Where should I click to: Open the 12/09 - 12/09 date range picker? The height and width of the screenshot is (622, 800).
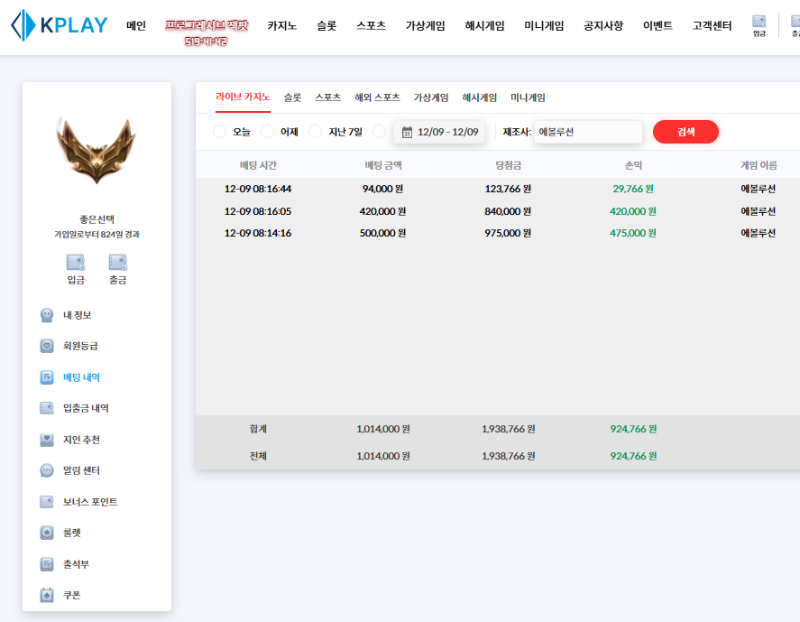[x=439, y=132]
